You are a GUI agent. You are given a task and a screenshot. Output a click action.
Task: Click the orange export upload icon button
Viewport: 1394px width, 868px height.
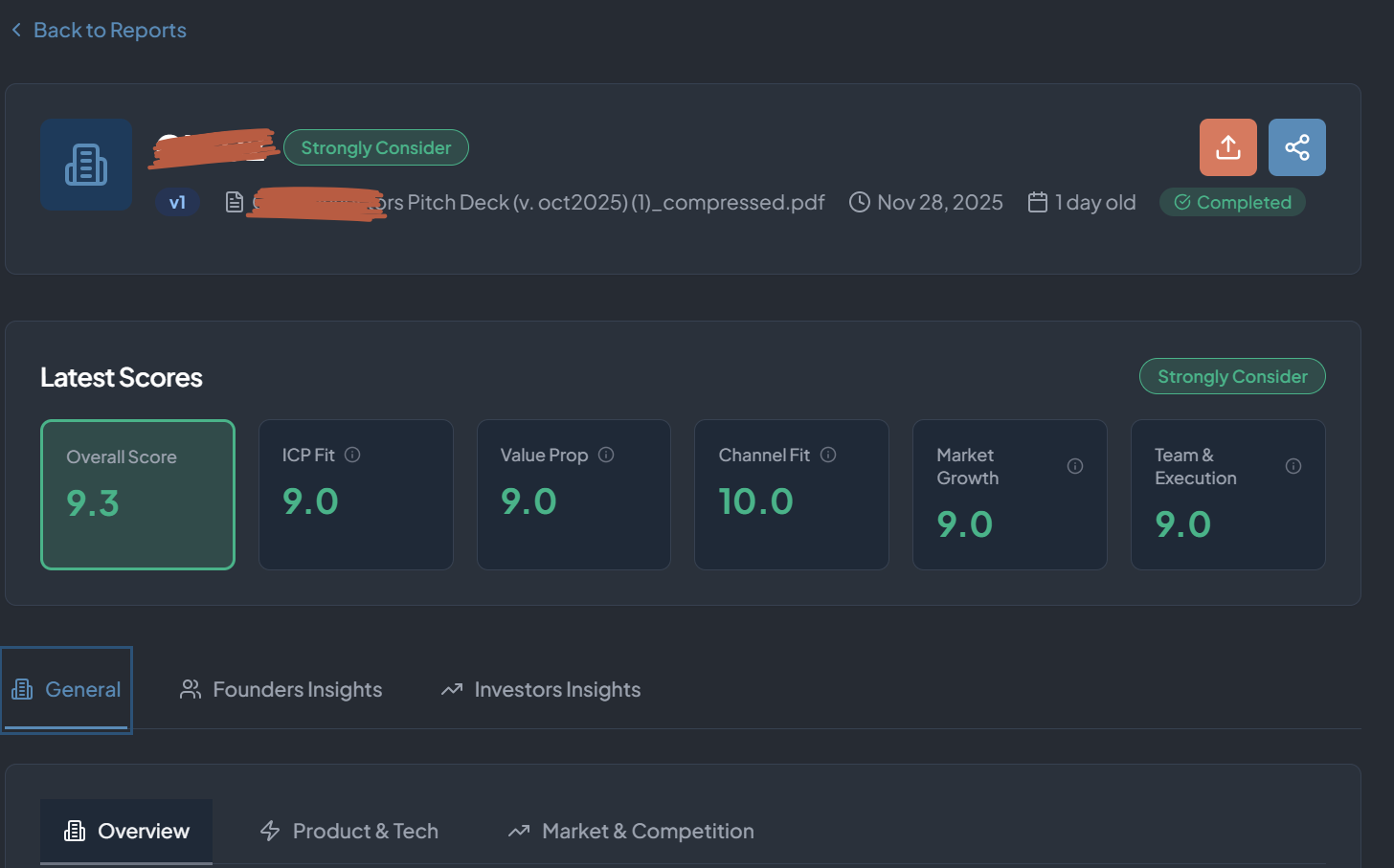[x=1227, y=147]
